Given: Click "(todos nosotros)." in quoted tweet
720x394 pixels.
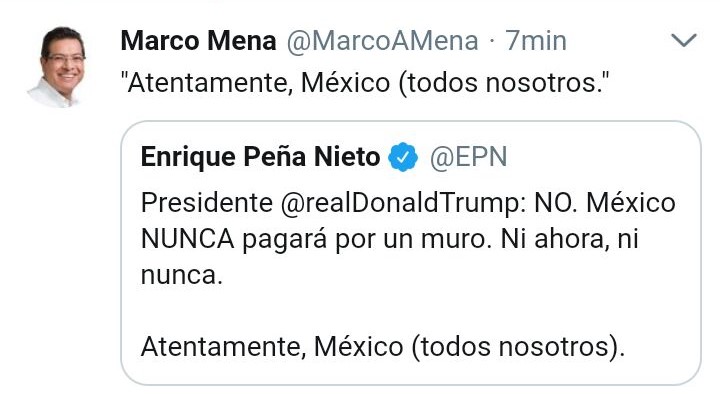Looking at the screenshot, I should [518, 347].
